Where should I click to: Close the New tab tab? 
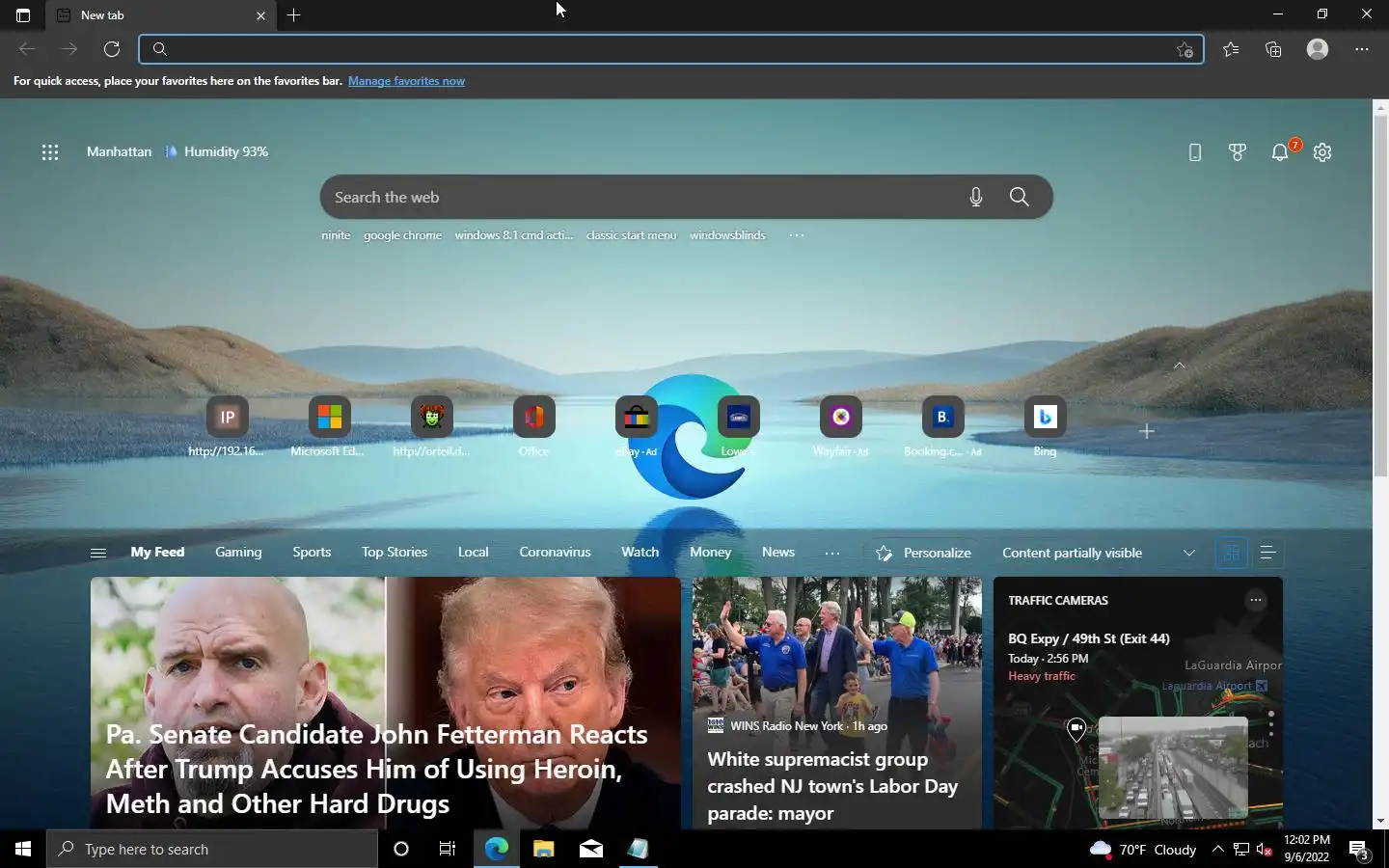pos(260,15)
